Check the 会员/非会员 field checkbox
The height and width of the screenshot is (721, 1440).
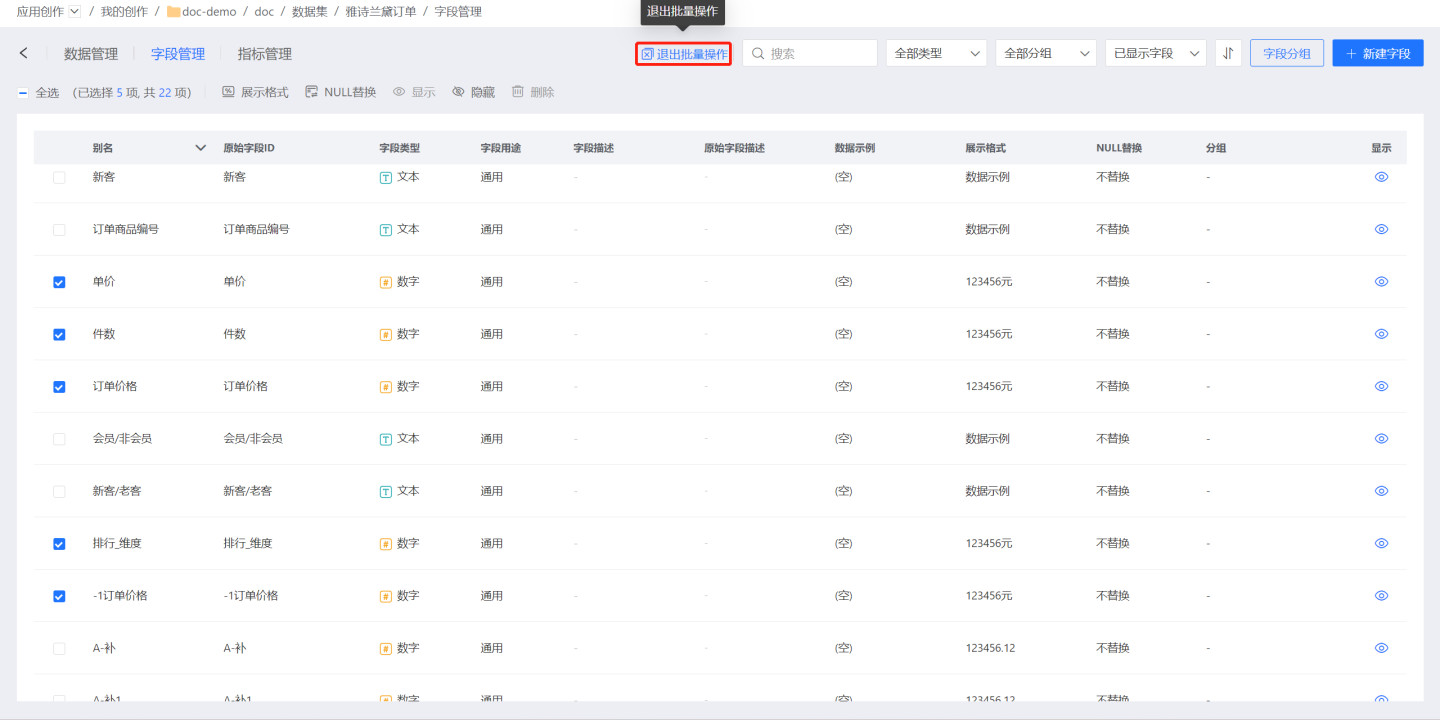(x=59, y=439)
